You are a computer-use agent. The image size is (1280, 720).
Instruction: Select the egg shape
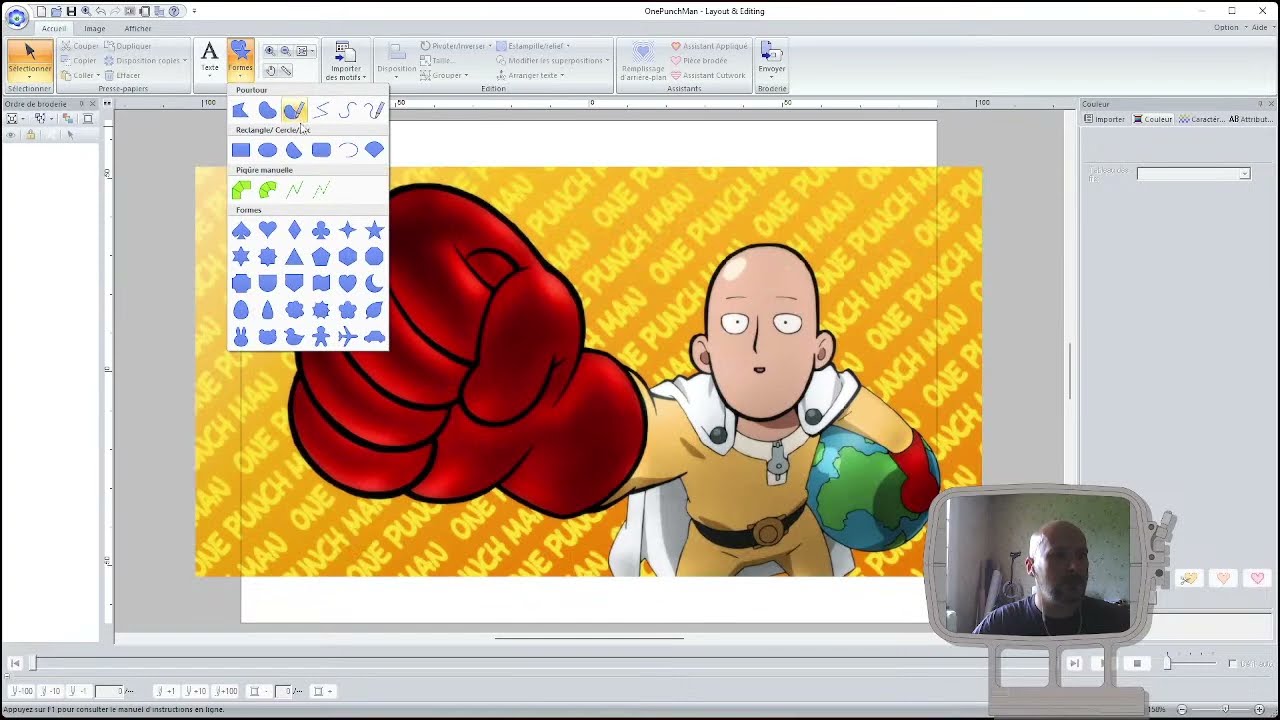coord(241,310)
